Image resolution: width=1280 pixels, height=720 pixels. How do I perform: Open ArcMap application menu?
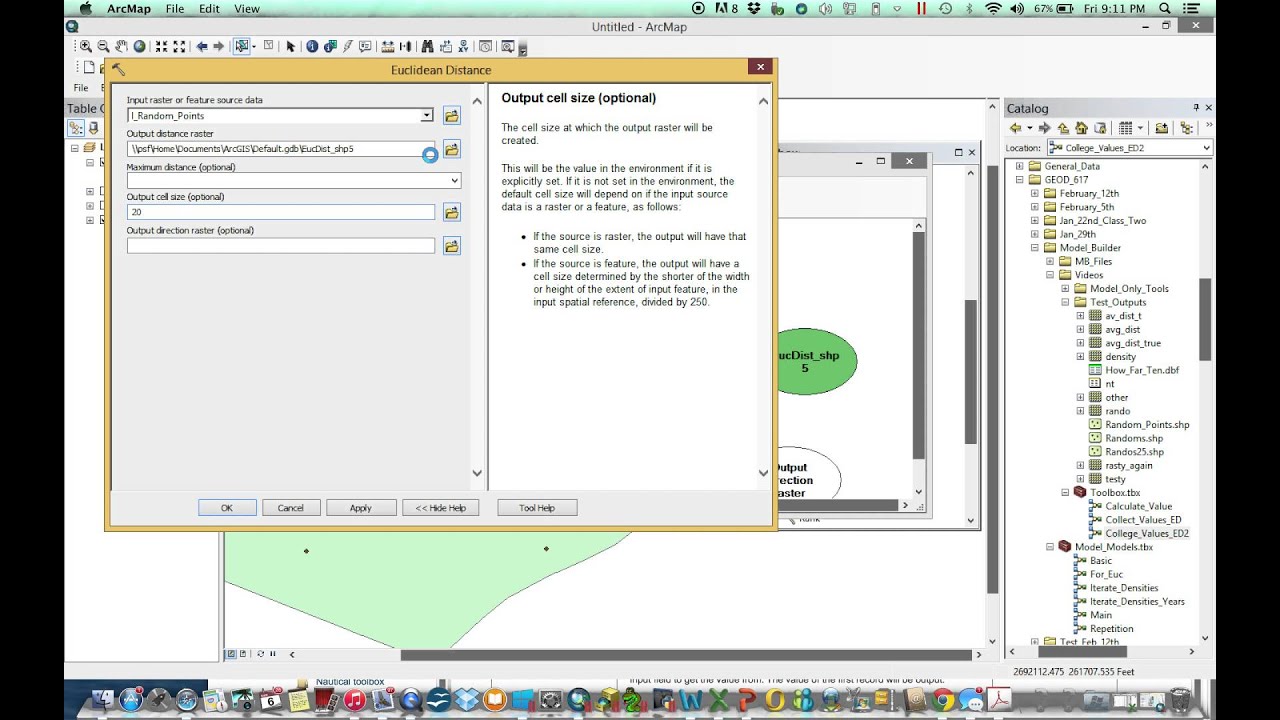tap(128, 8)
